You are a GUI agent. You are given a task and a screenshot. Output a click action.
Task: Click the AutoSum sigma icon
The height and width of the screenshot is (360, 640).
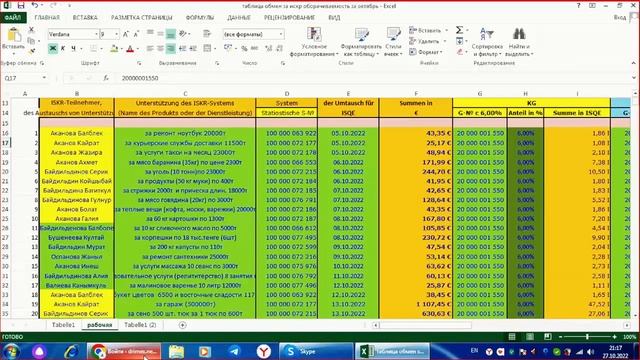tap(459, 30)
